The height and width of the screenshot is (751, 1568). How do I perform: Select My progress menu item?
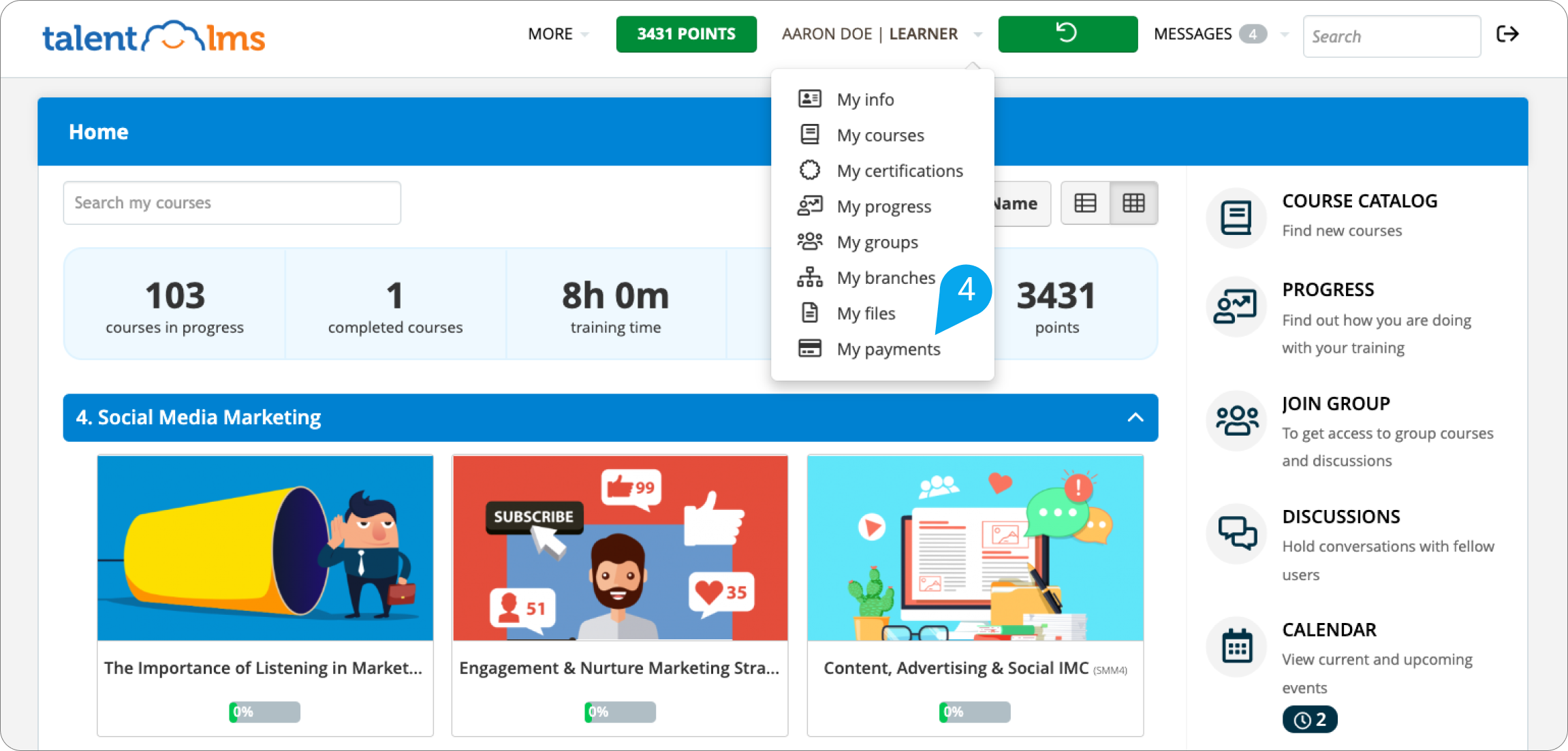point(883,206)
